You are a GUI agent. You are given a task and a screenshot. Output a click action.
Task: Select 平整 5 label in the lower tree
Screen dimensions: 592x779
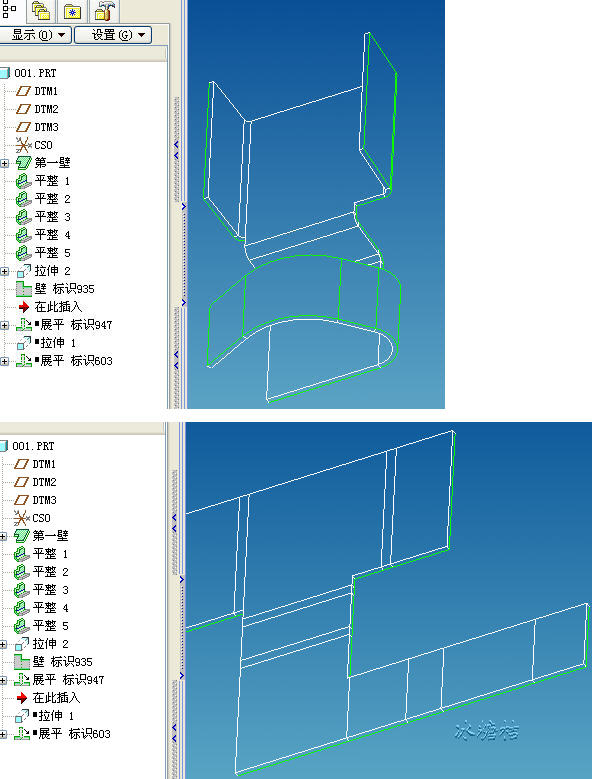50,625
